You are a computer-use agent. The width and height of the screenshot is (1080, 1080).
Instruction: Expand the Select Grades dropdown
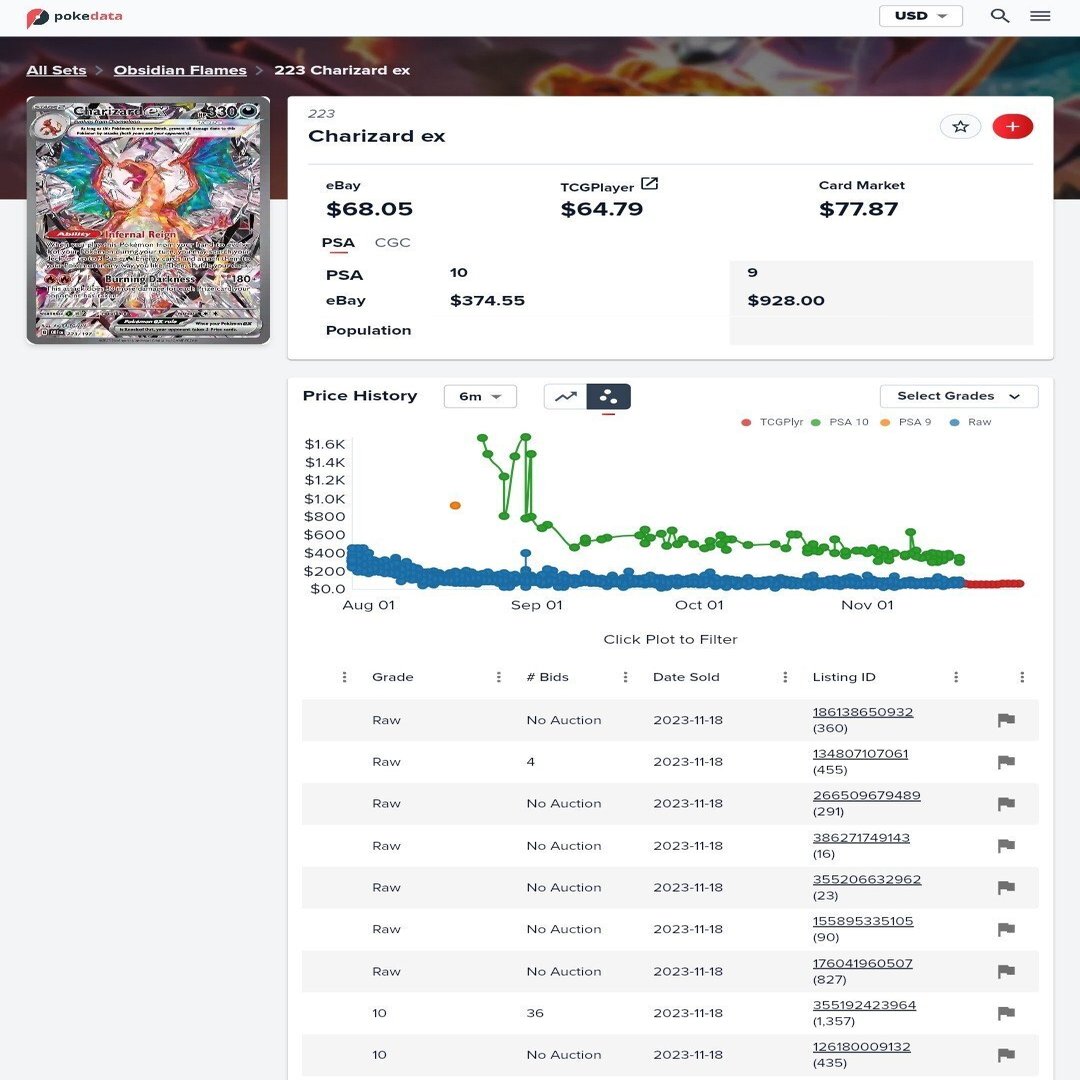pyautogui.click(x=959, y=396)
